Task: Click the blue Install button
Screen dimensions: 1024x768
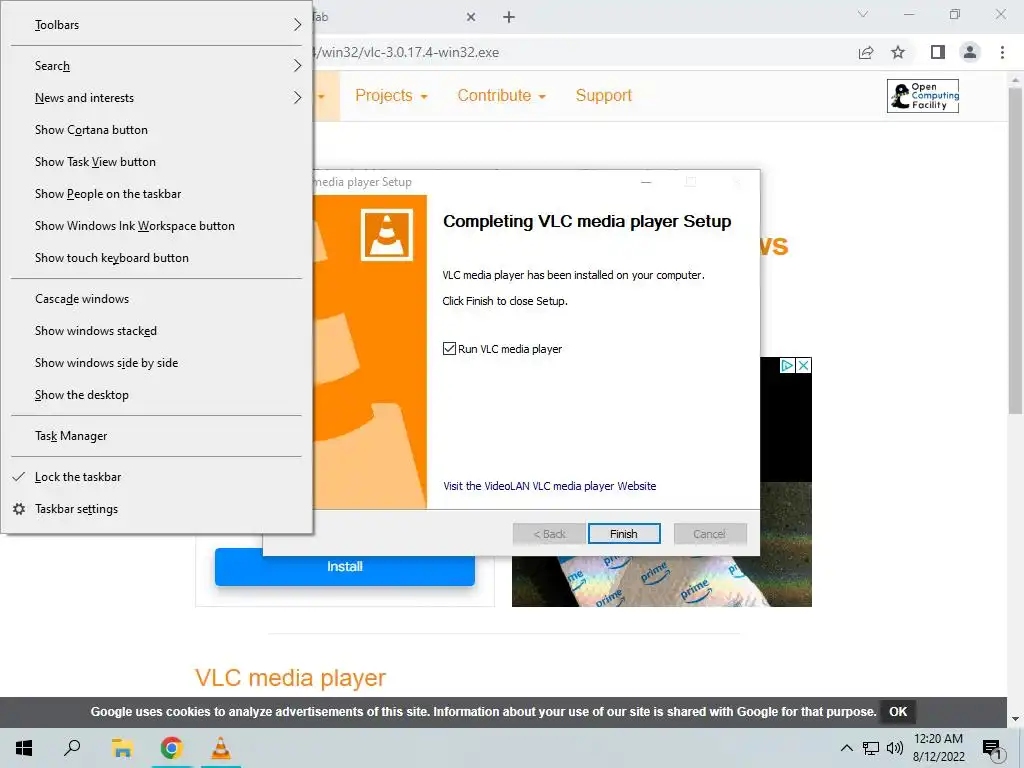Action: pos(345,567)
